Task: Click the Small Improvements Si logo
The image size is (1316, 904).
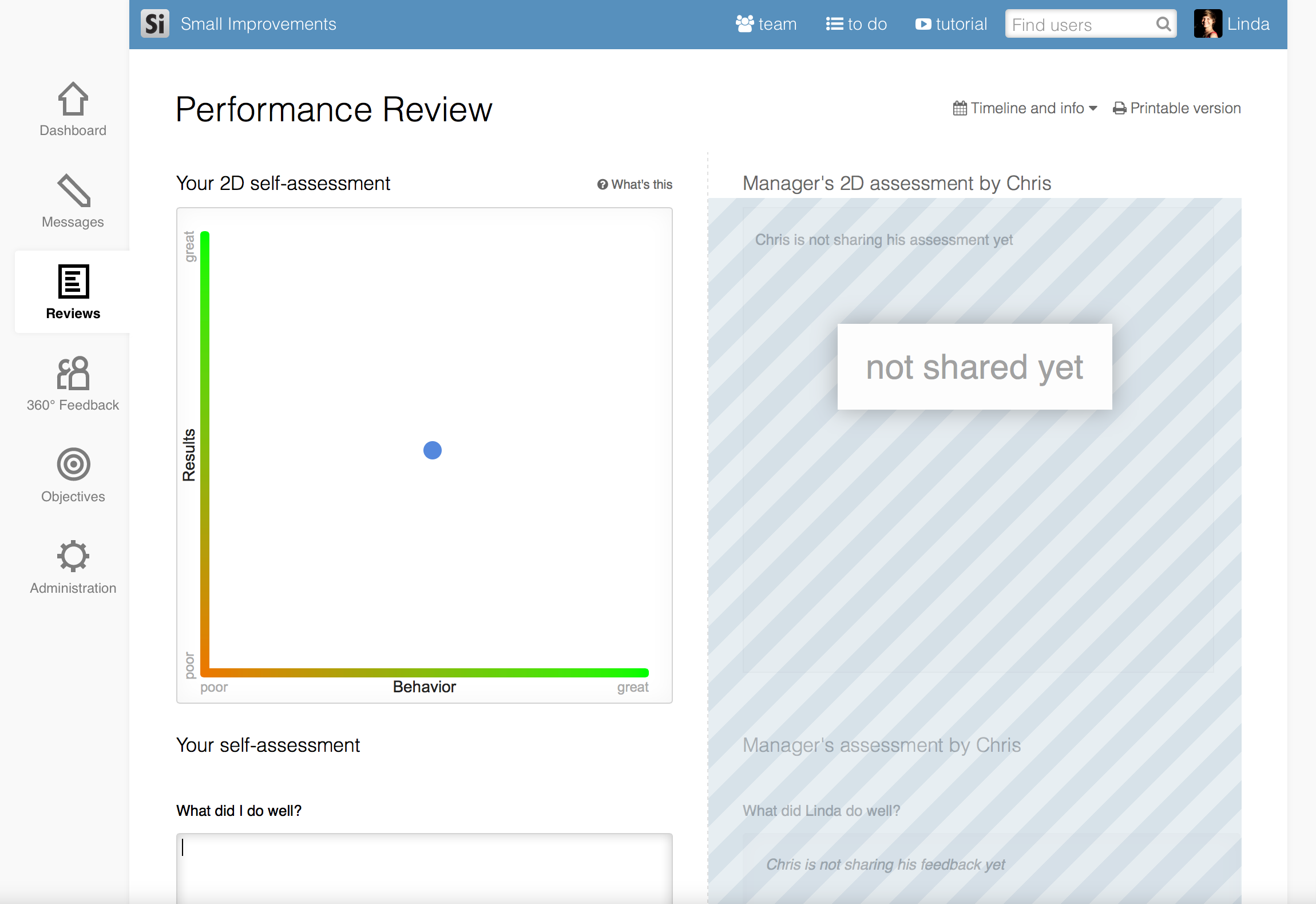Action: coord(155,24)
